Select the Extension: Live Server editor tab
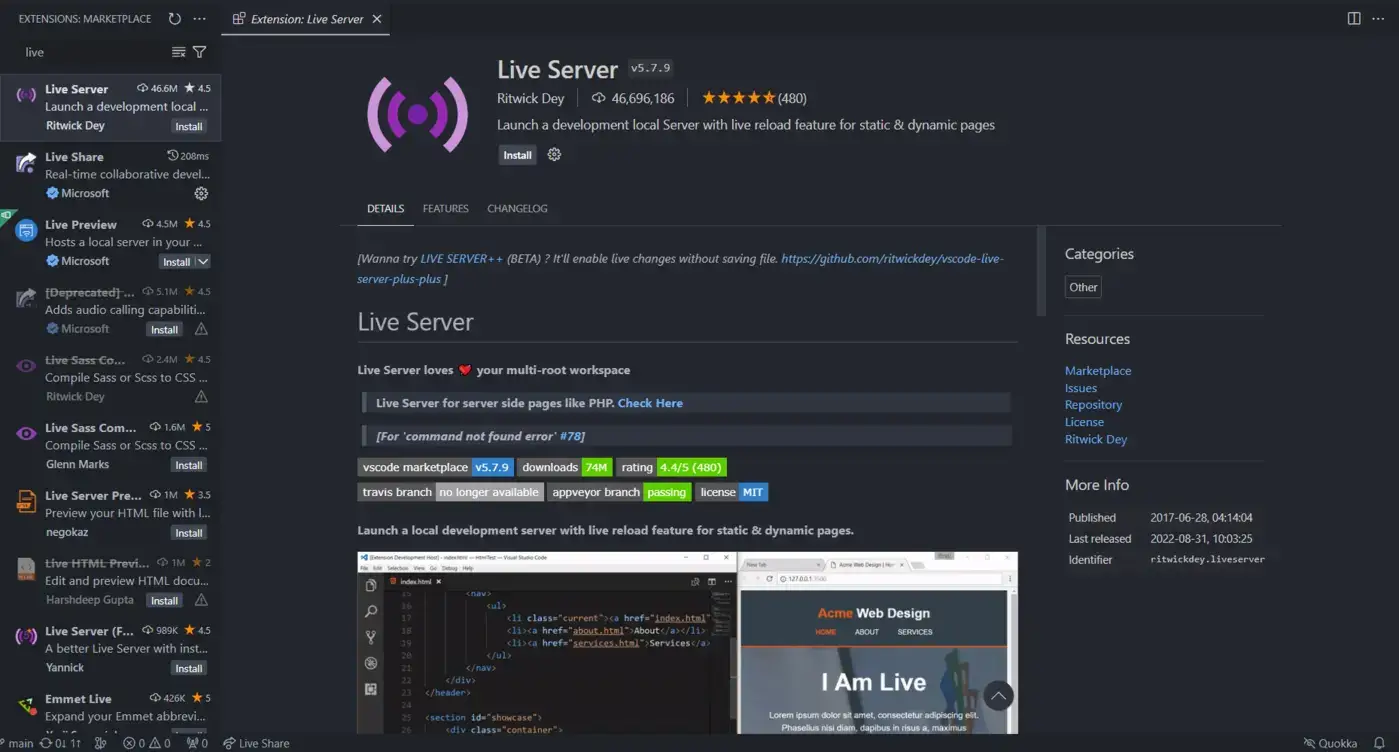Screen dimensions: 1399x752 tap(306, 18)
